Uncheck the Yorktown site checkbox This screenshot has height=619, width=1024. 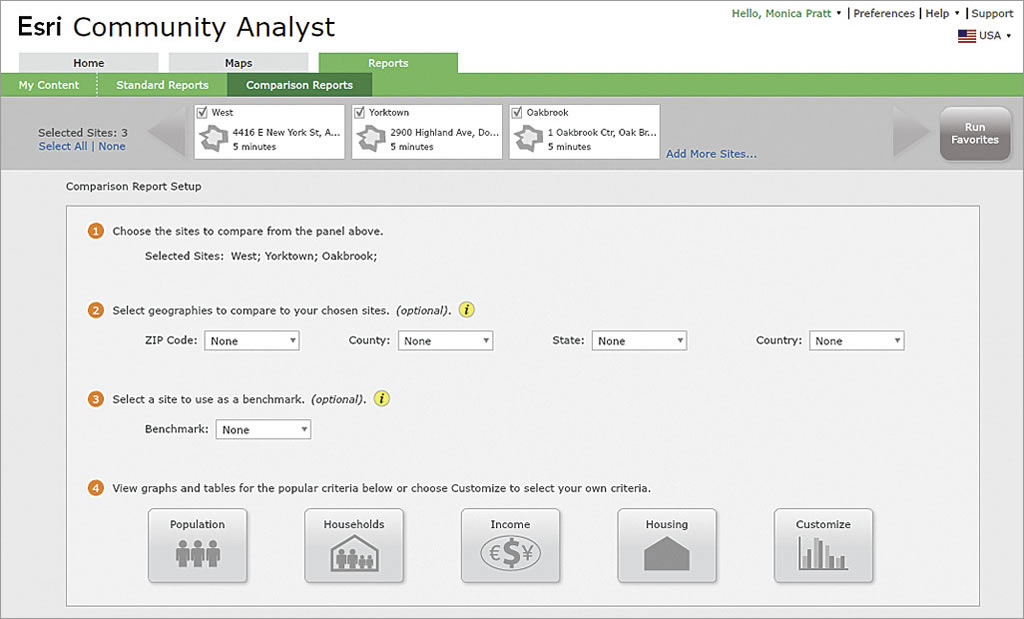360,112
